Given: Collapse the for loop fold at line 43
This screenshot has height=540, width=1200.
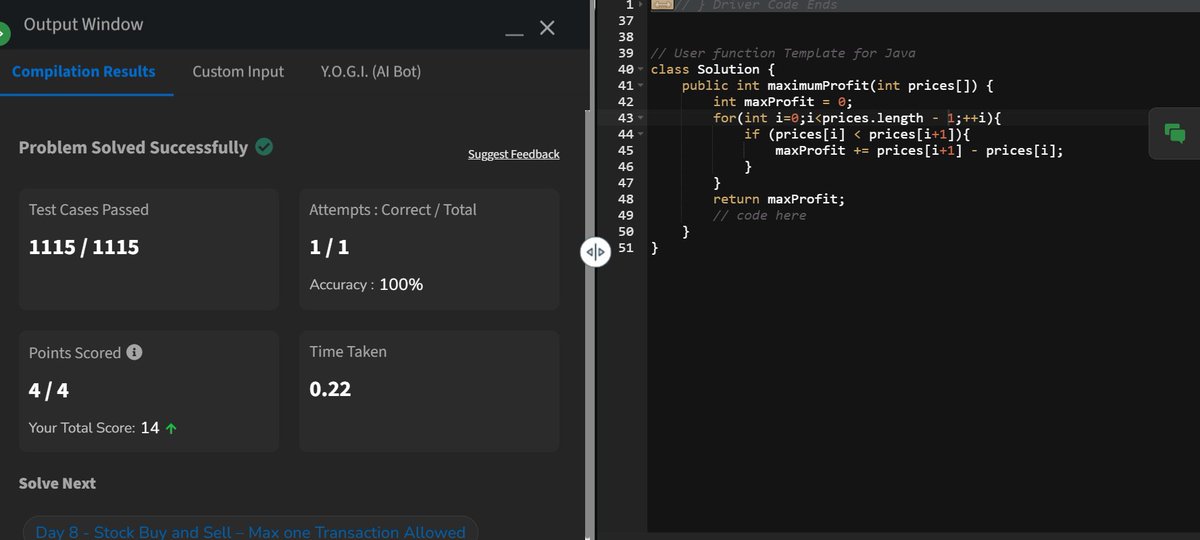Looking at the screenshot, I should click(x=642, y=118).
